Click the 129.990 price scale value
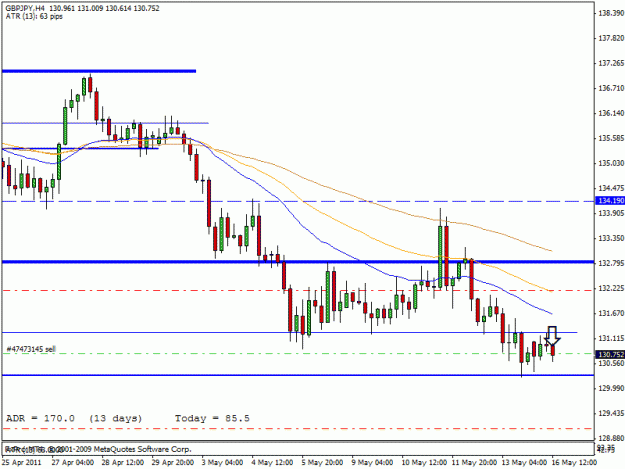 (x=611, y=388)
